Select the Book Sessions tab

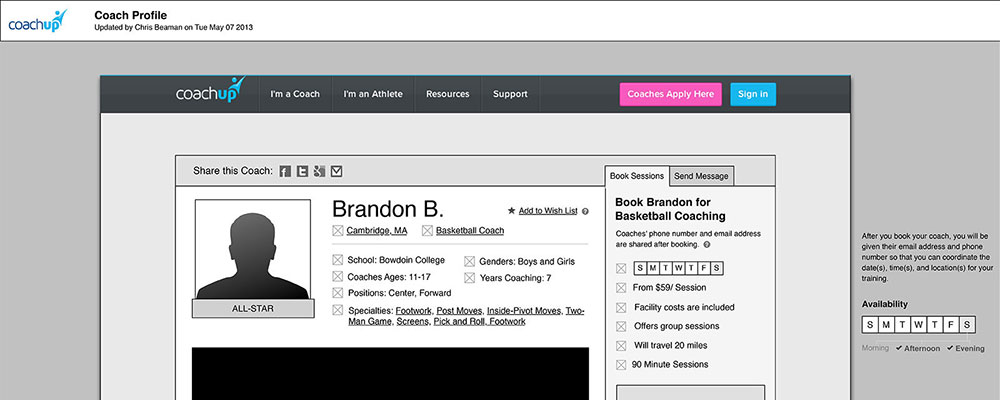pos(637,175)
